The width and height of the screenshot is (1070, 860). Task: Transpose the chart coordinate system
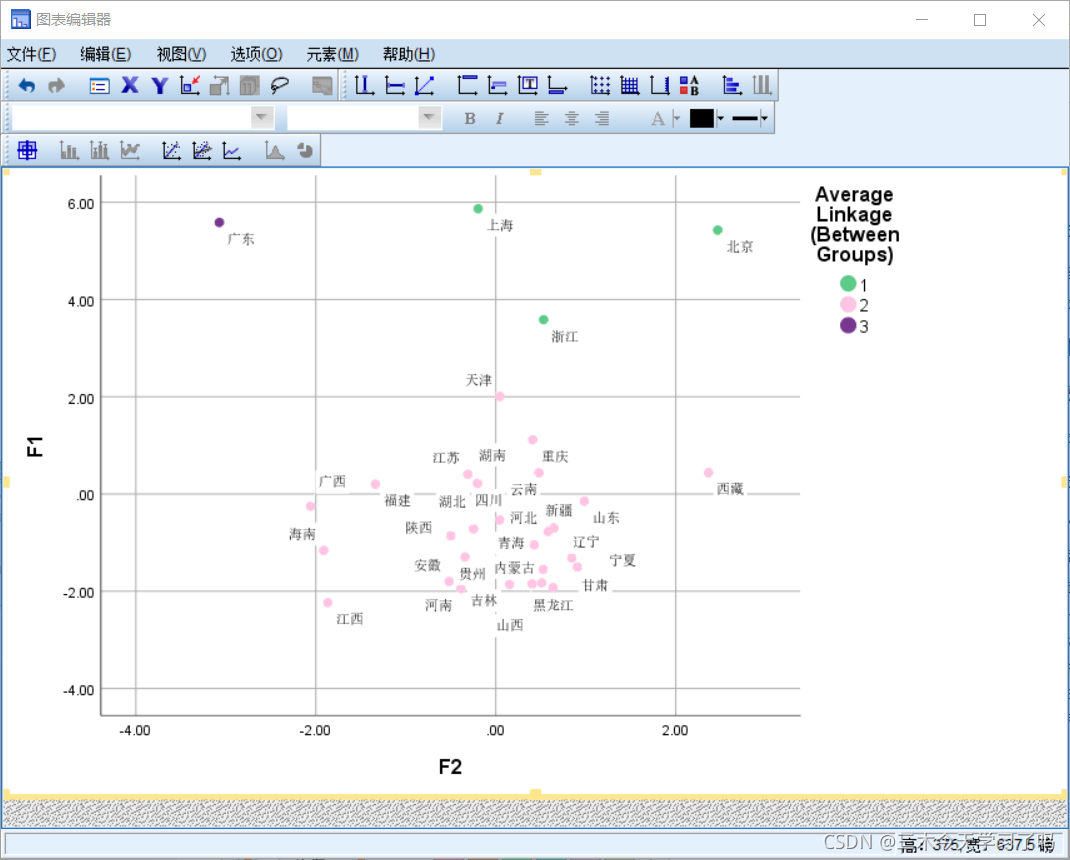pos(732,85)
